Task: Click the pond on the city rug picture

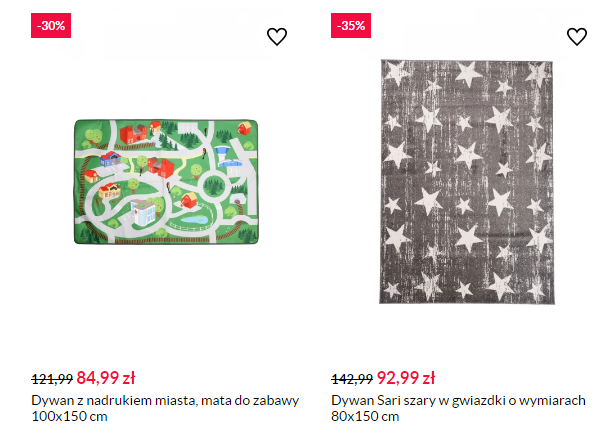Action: 195,215
